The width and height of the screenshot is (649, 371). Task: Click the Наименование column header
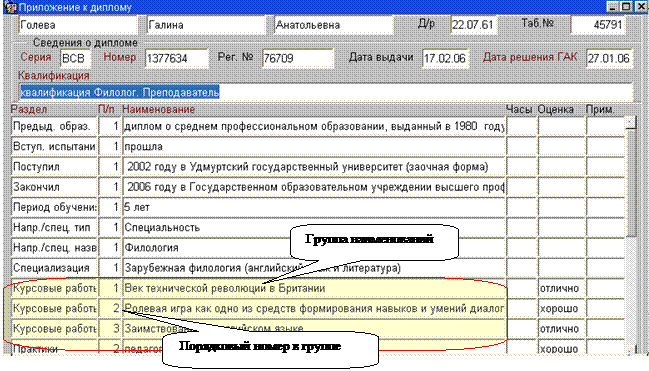tap(159, 110)
